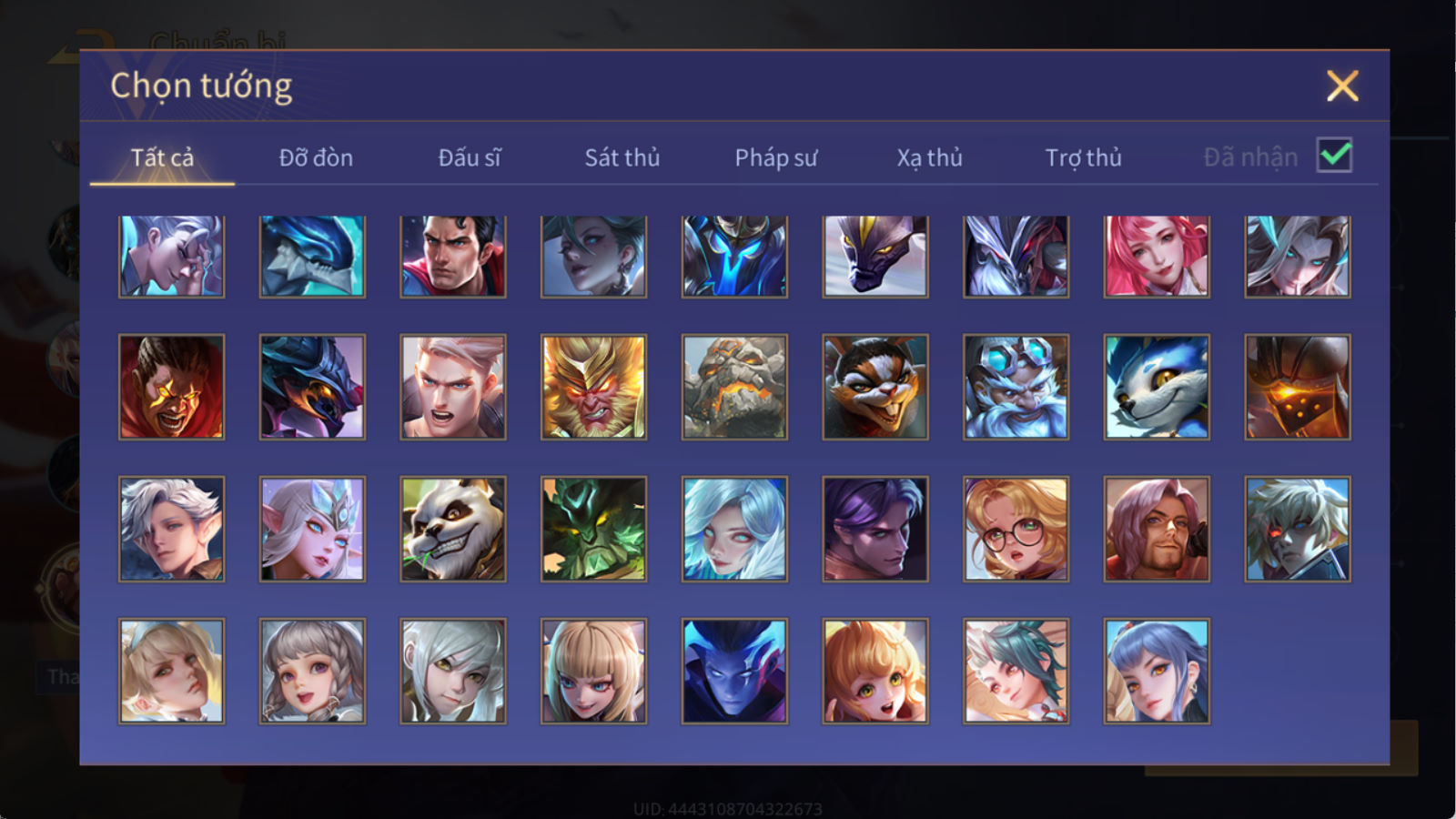This screenshot has height=819, width=1456.
Task: Choose the white-bearded goggles dwarf hero
Action: (1016, 387)
